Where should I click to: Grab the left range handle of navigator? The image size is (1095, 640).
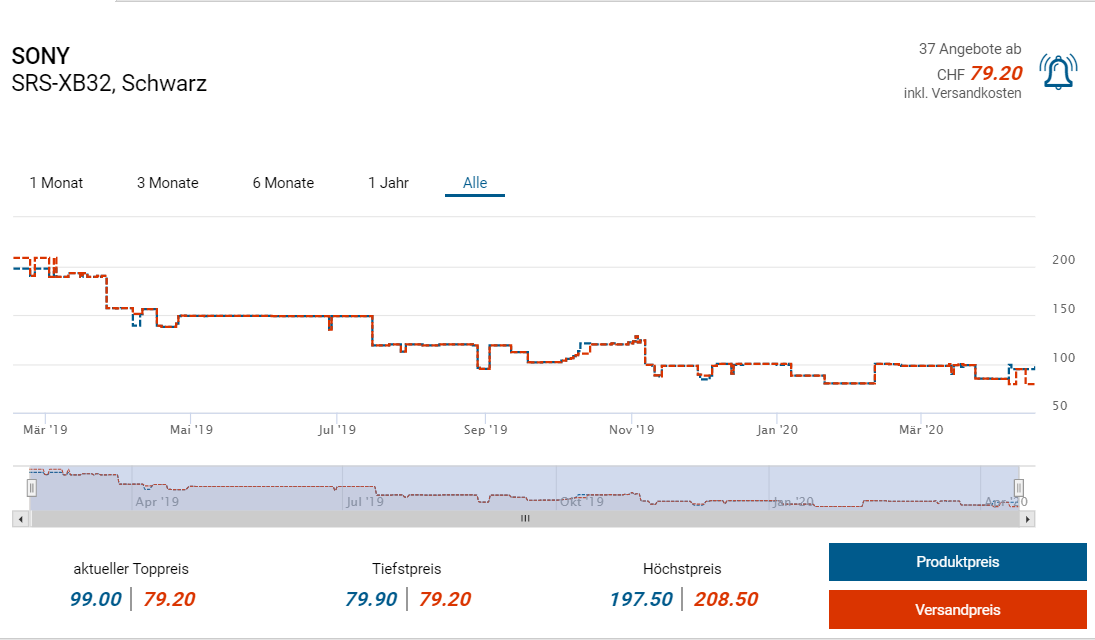pos(31,488)
